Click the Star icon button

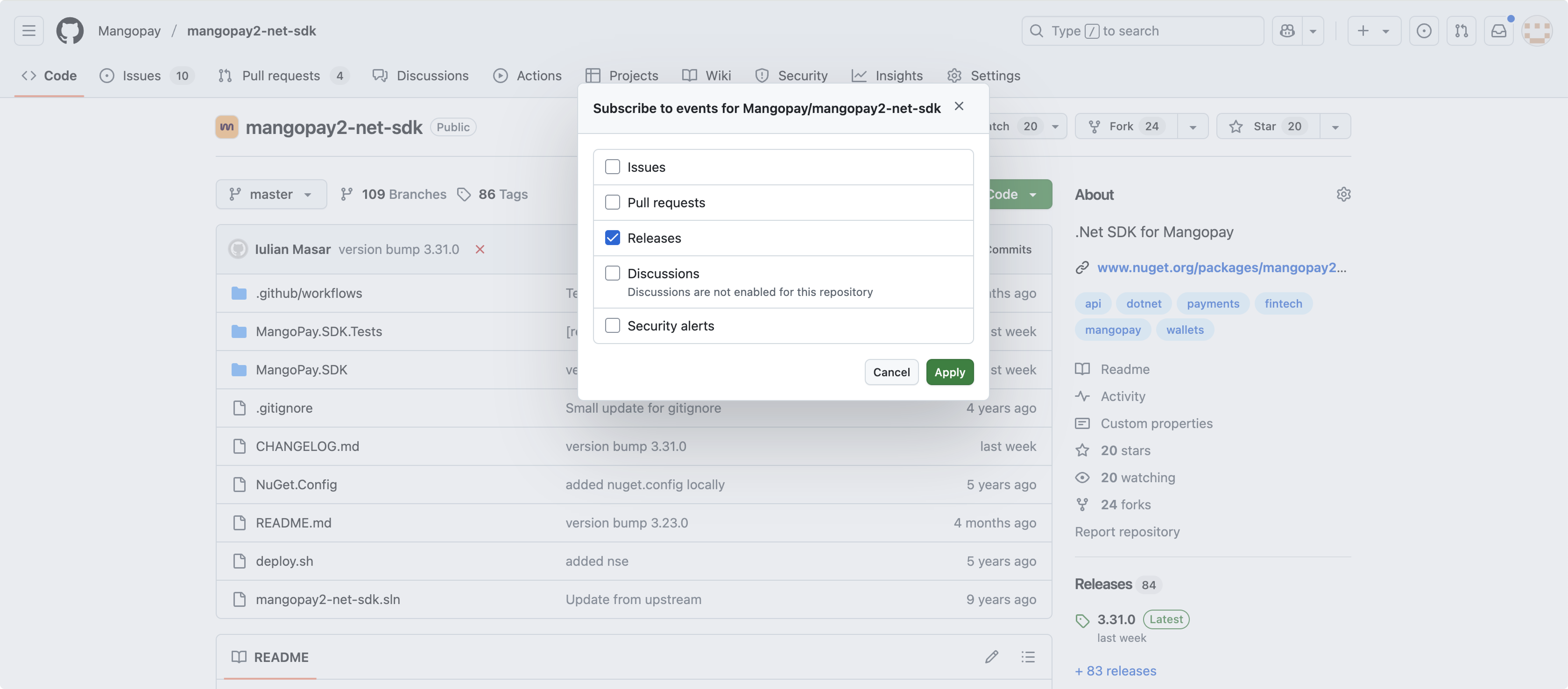click(1236, 126)
